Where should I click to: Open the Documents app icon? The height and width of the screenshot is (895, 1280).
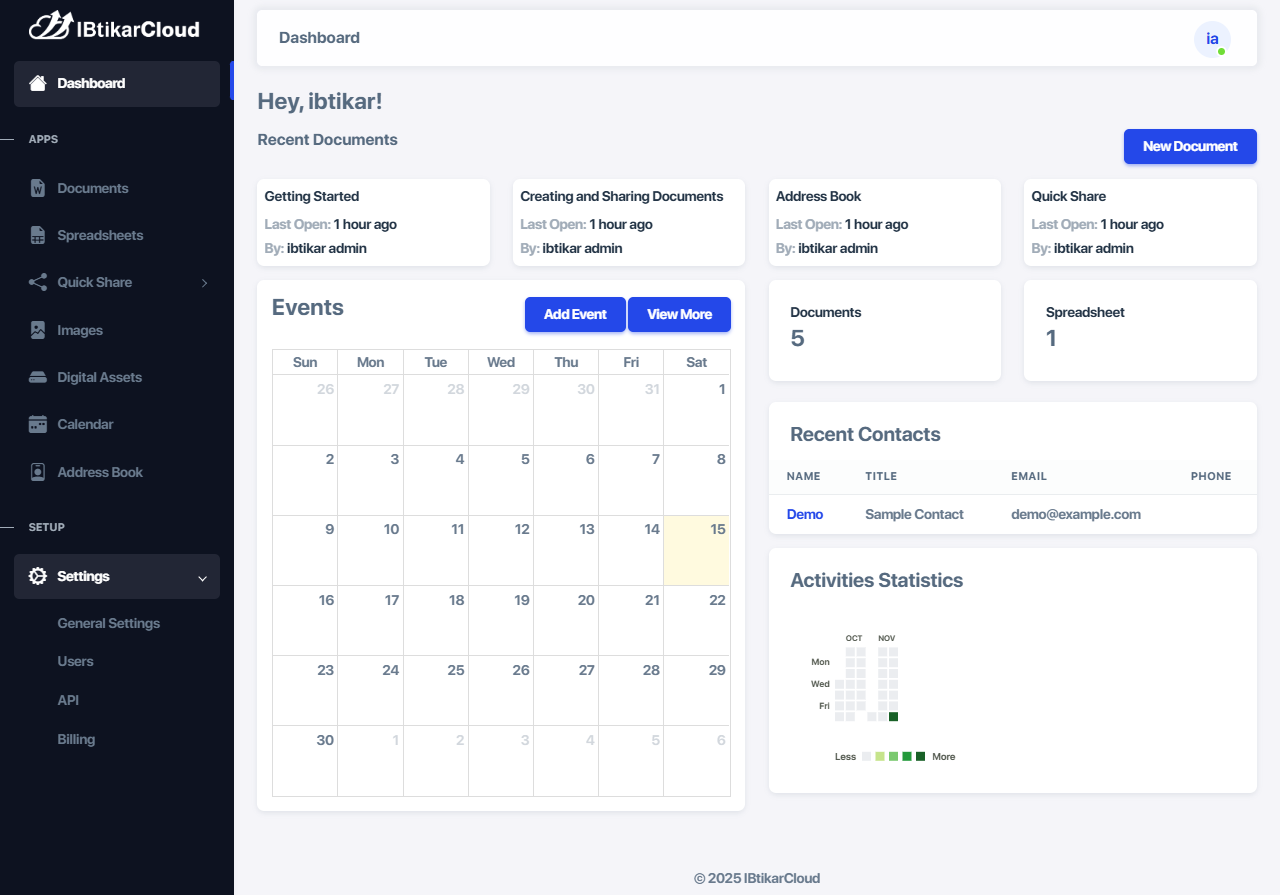(37, 188)
